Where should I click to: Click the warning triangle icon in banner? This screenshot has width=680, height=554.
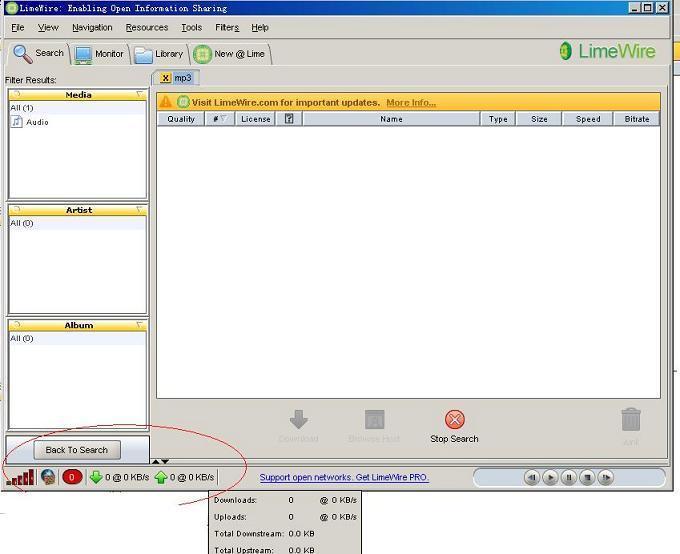click(x=165, y=102)
